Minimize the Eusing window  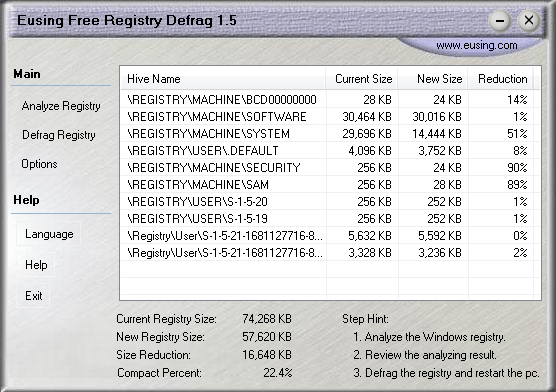point(500,21)
